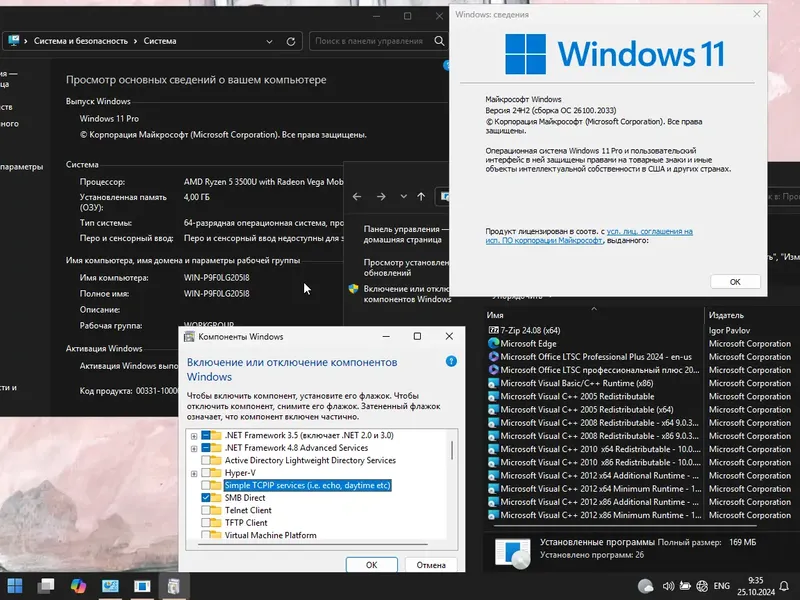Navigate forward in Programs window
This screenshot has width=800, height=600.
click(x=381, y=196)
